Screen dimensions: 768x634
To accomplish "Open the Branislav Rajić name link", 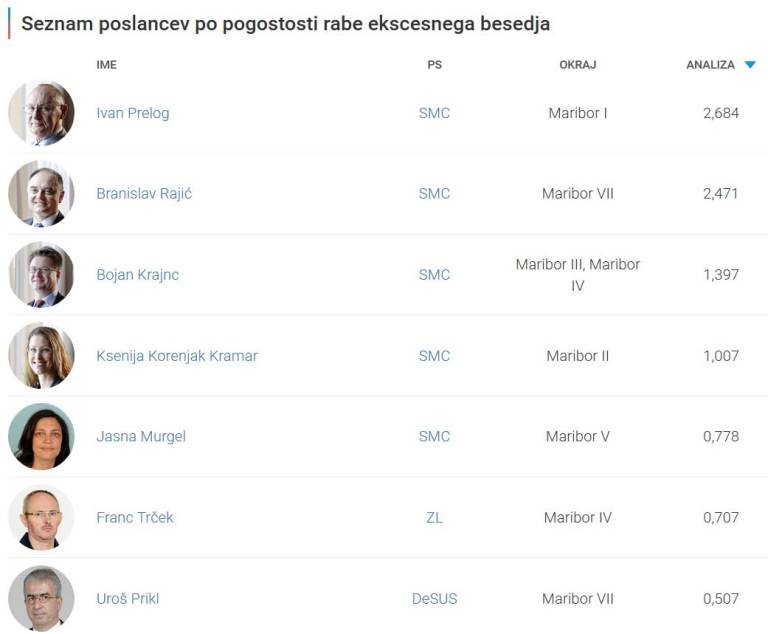I will pyautogui.click(x=144, y=194).
